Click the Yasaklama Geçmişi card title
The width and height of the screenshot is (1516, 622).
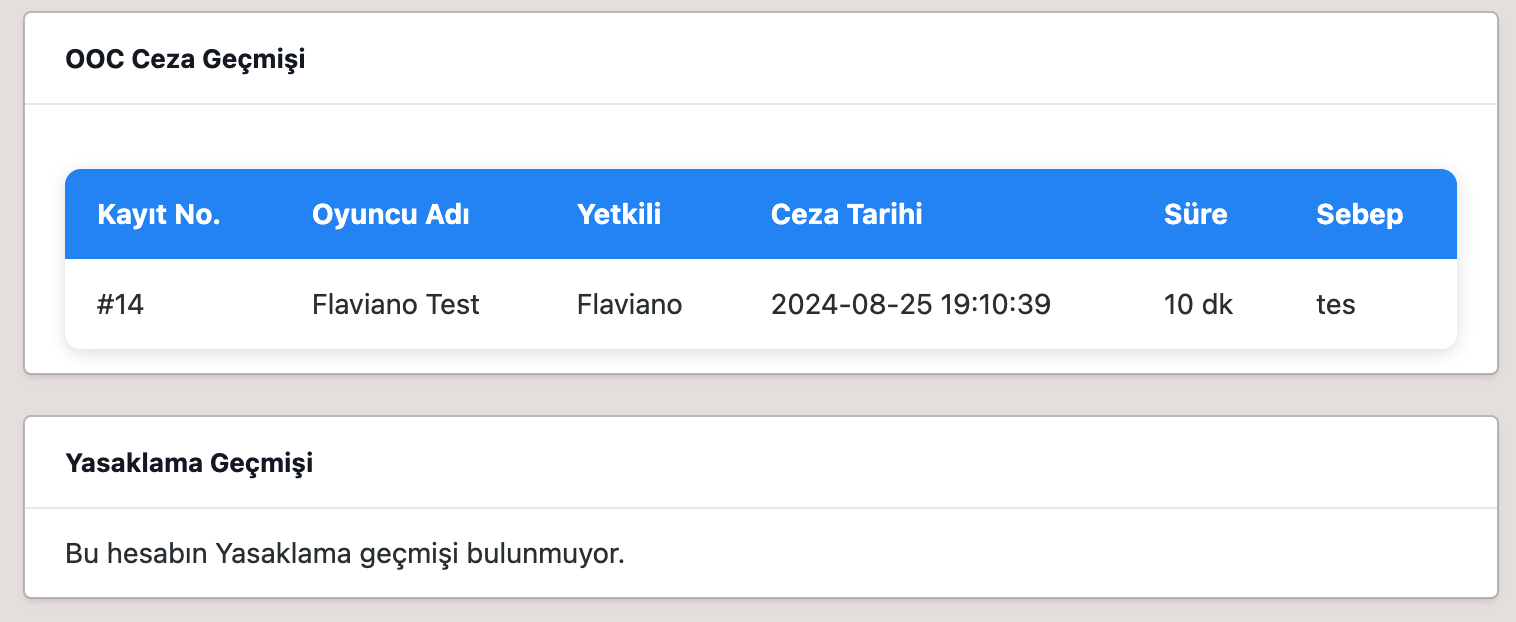[x=189, y=464]
